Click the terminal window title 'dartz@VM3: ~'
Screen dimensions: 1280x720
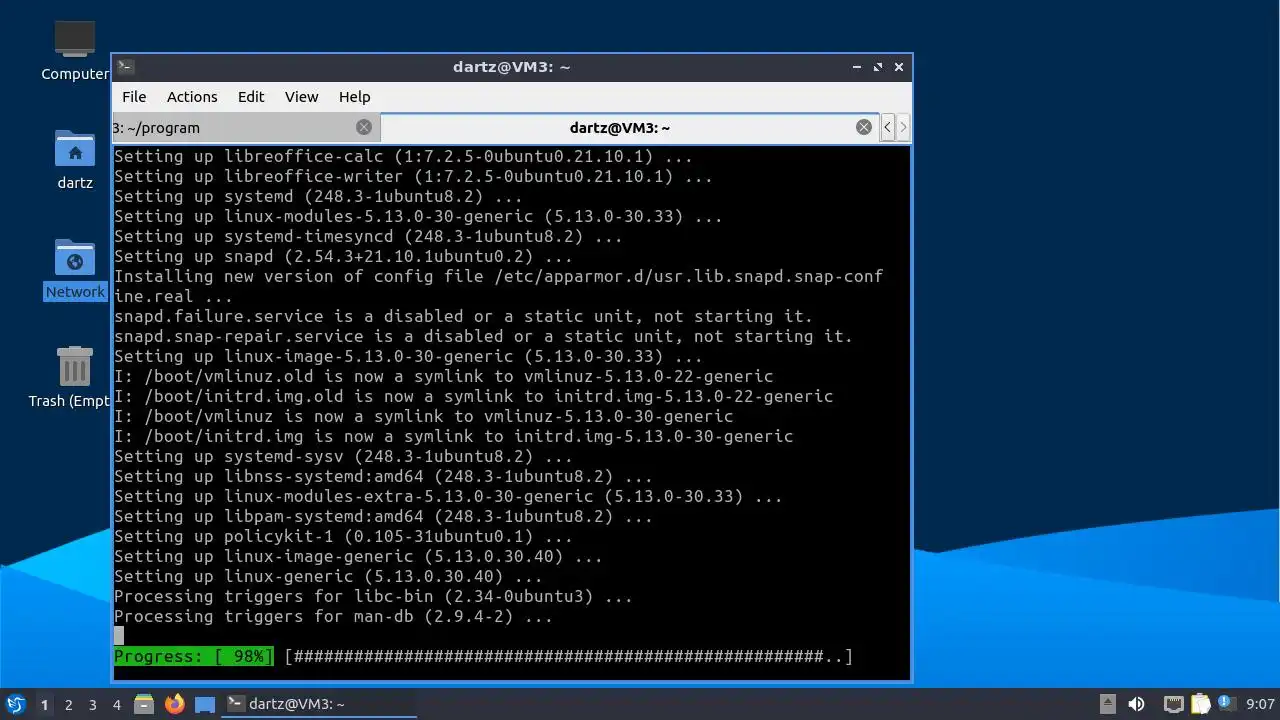(x=511, y=67)
